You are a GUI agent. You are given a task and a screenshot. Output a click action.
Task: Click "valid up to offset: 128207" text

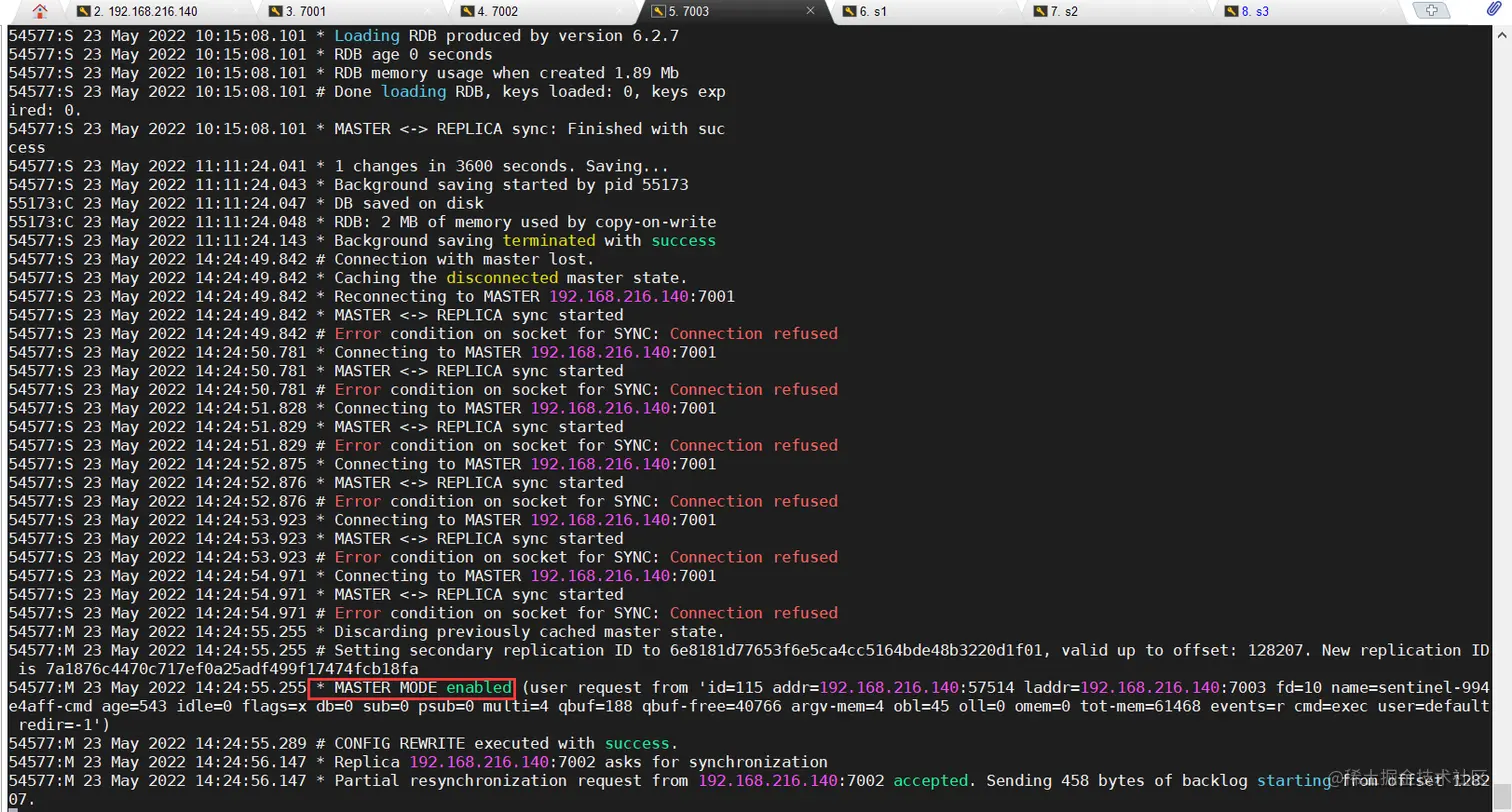pyautogui.click(x=1183, y=651)
